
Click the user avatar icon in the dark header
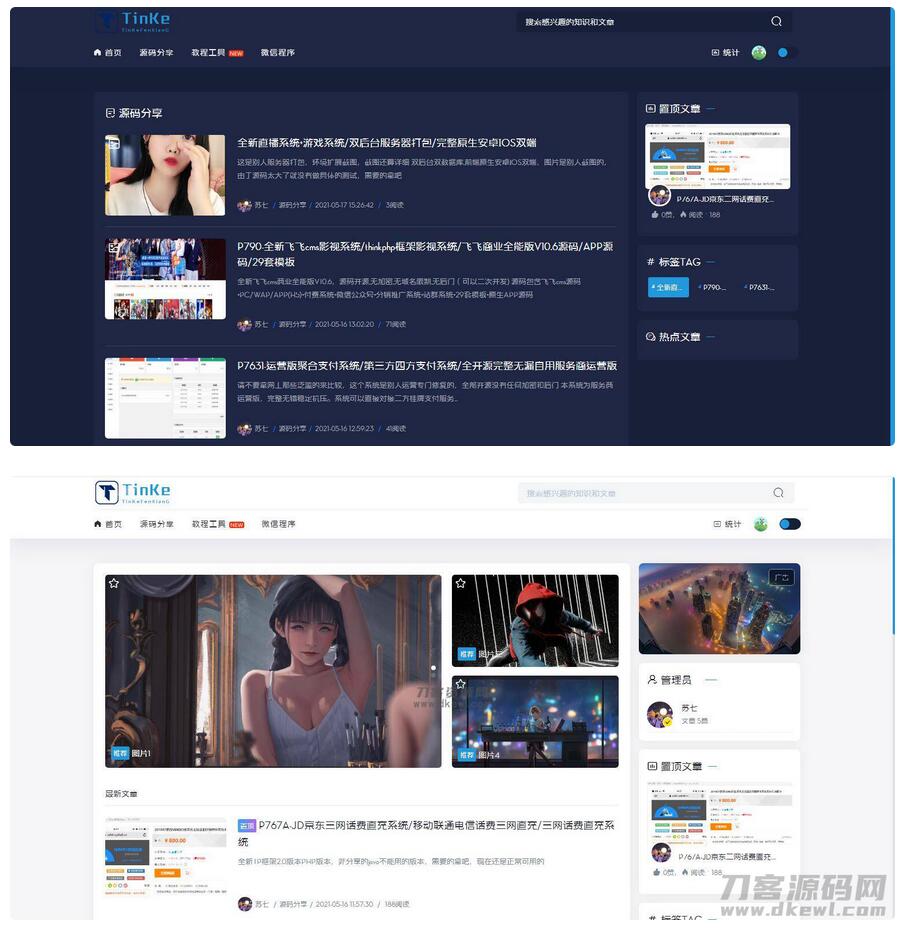759,52
